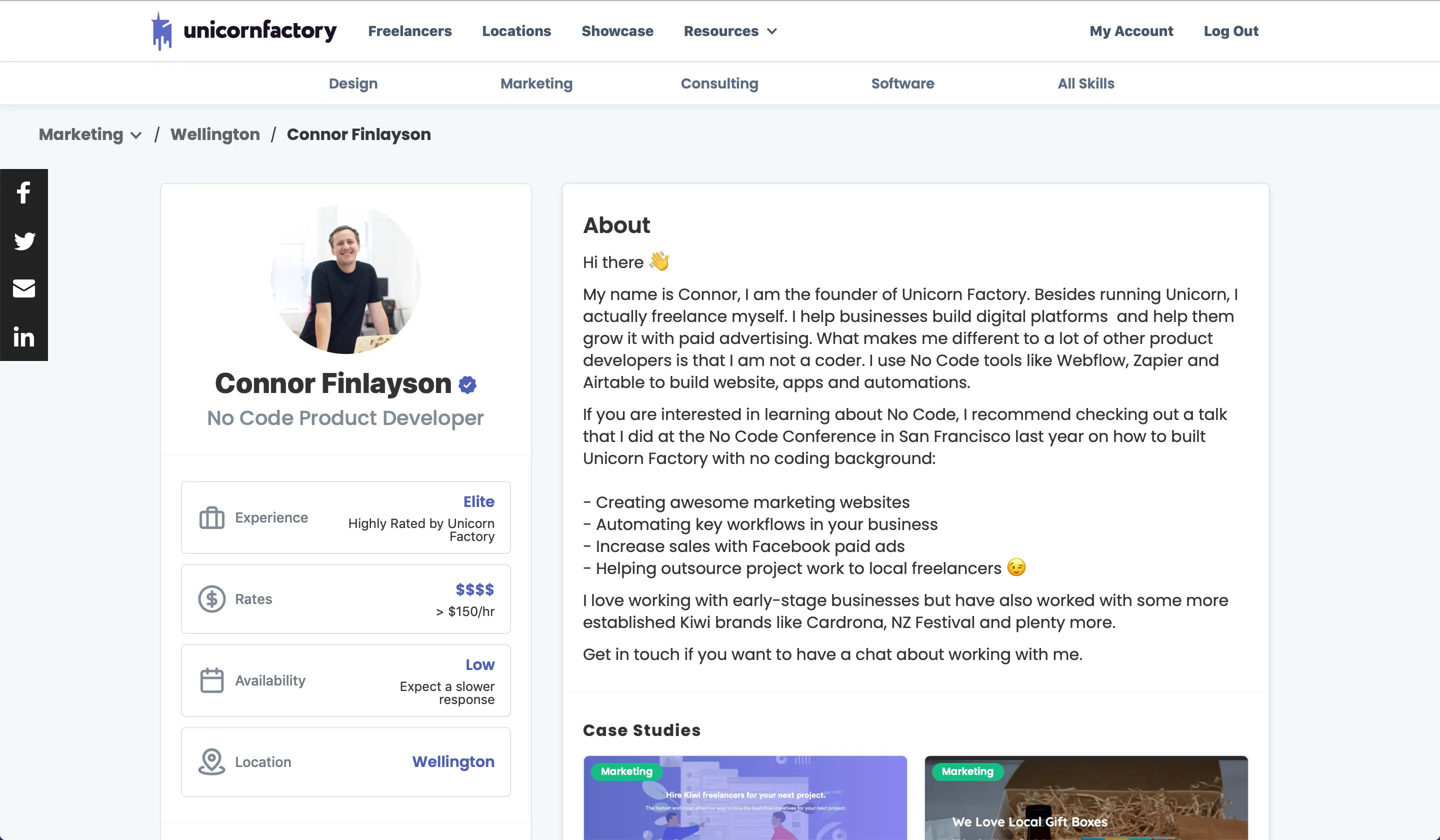Click the Location pin icon
This screenshot has width=1440, height=840.
click(211, 761)
